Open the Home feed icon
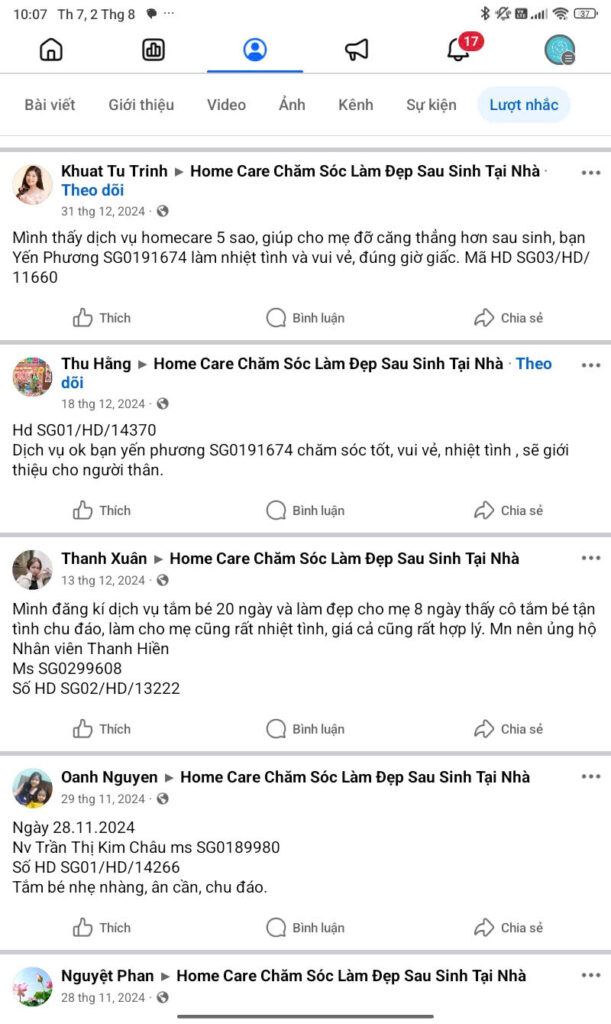Image resolution: width=611 pixels, height=1024 pixels. 51,50
